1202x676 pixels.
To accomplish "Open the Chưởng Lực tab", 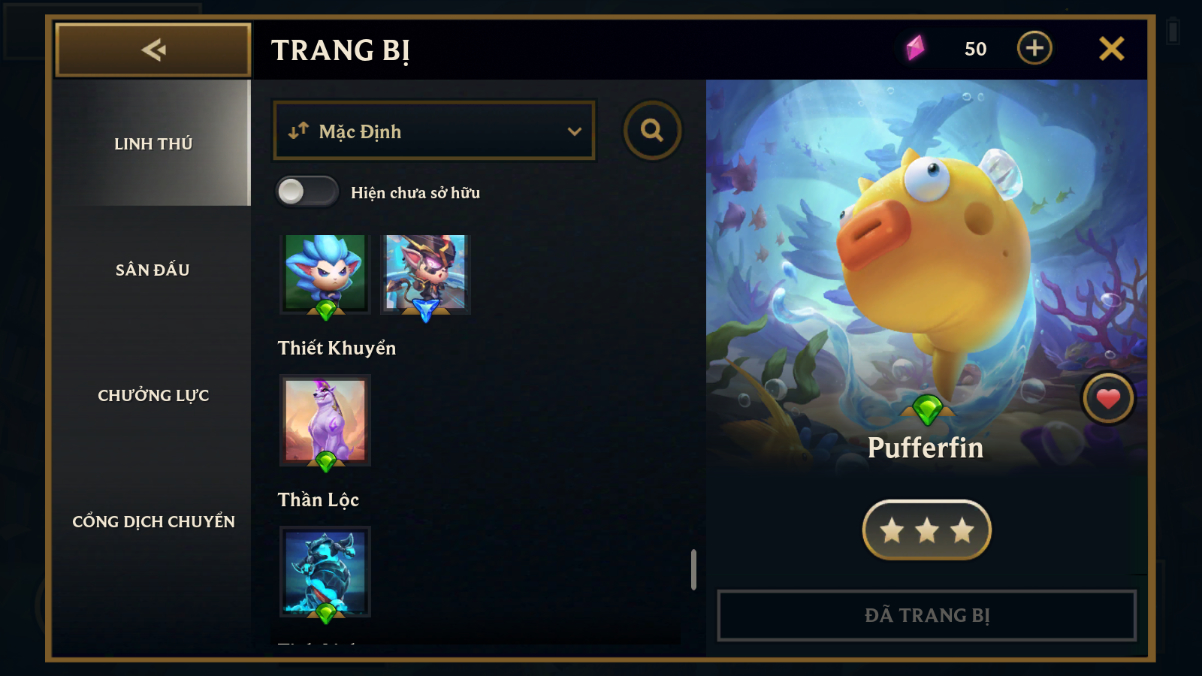I will point(153,395).
